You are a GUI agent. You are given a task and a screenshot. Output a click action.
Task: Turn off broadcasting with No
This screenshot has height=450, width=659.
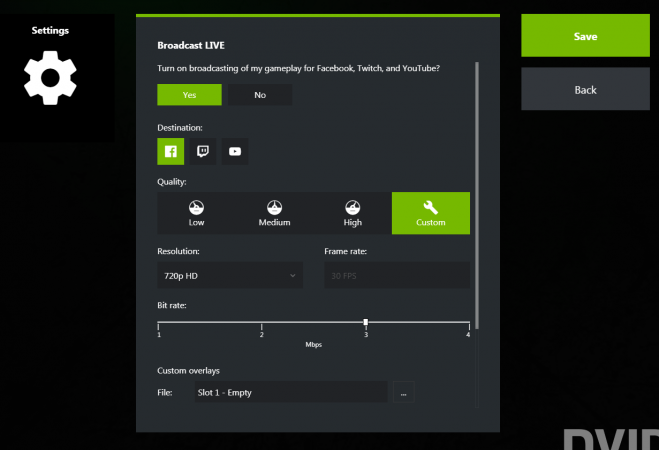(x=260, y=95)
